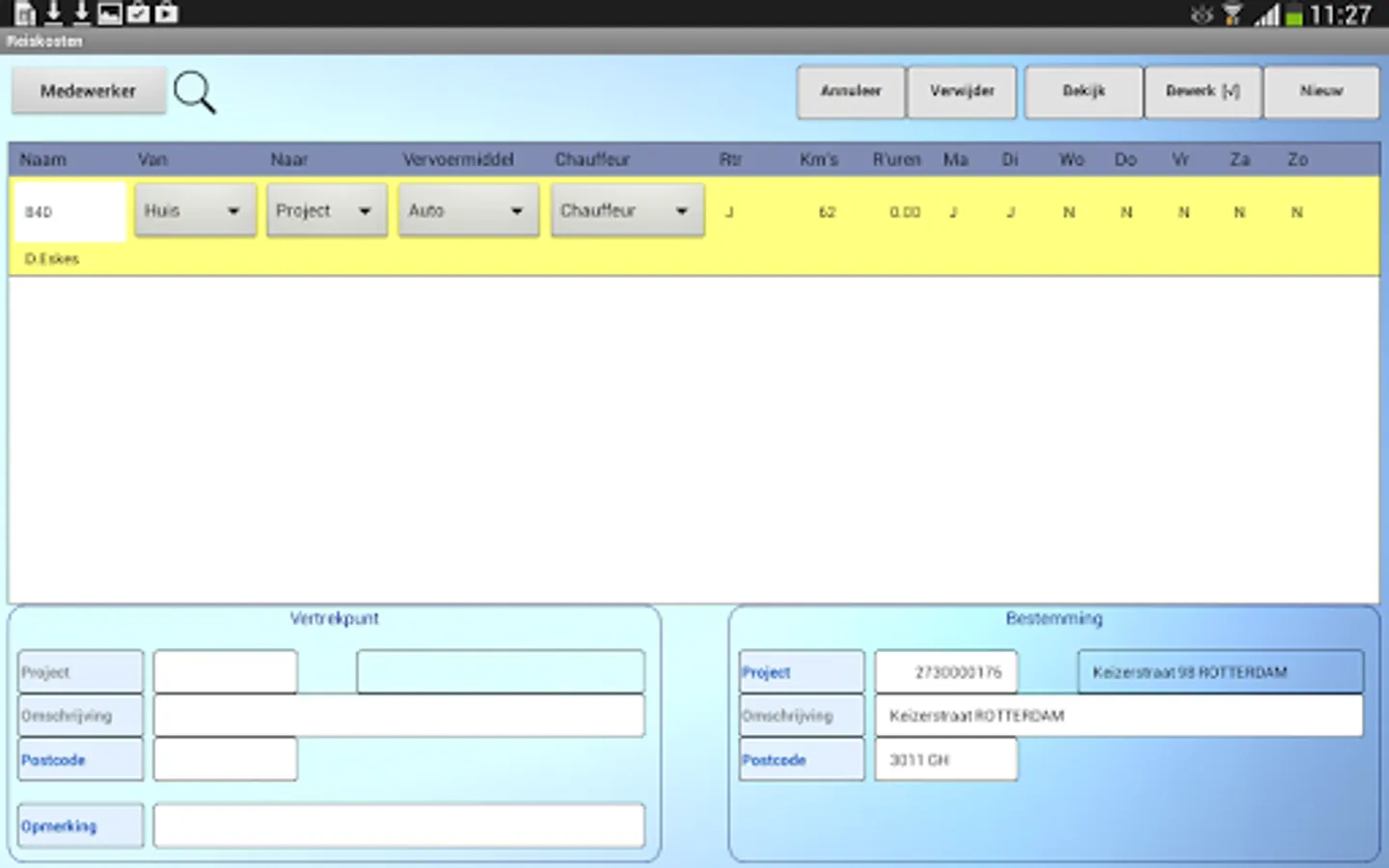The height and width of the screenshot is (868, 1389).
Task: Click the Opmerking input field
Action: tap(398, 827)
